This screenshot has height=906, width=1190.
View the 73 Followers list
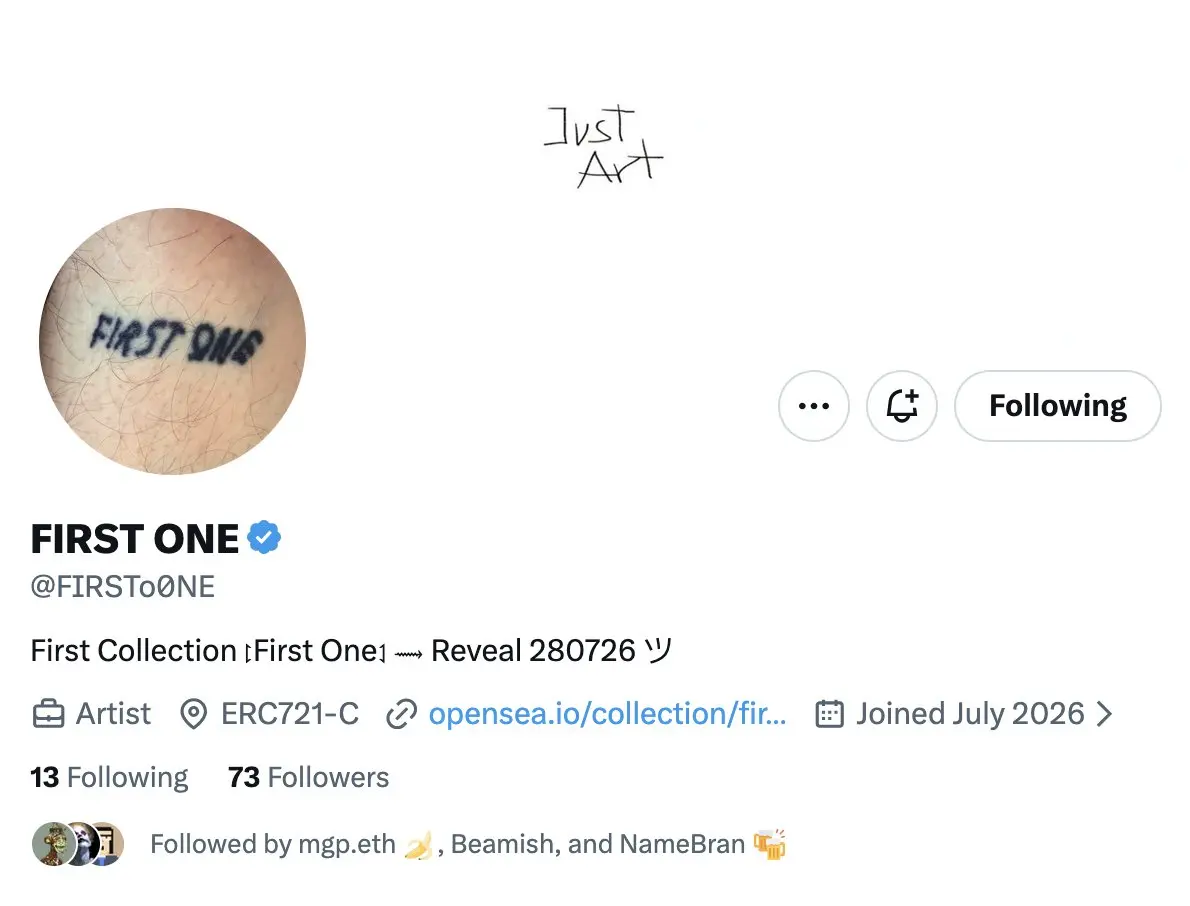pyautogui.click(x=308, y=777)
